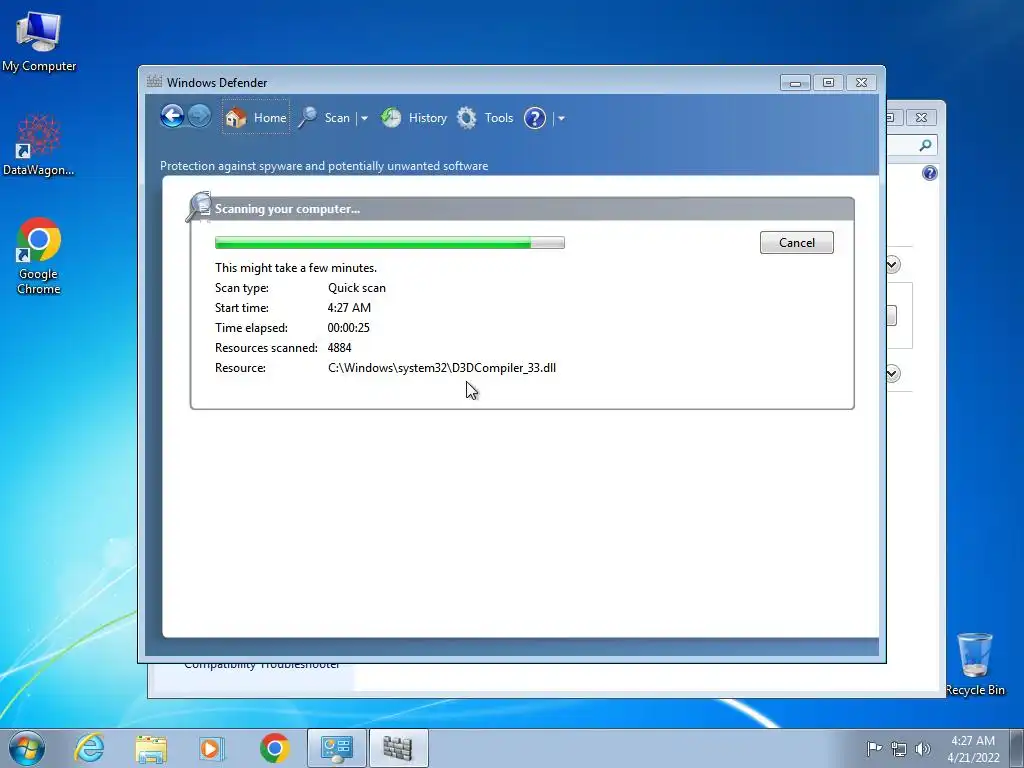Switch to Control Panel taskbar button
Viewport: 1024px width, 768px height.
click(337, 748)
